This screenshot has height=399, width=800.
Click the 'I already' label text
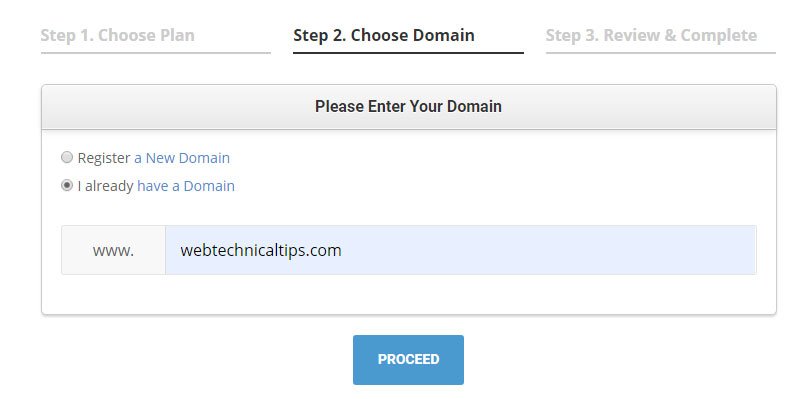coord(106,186)
